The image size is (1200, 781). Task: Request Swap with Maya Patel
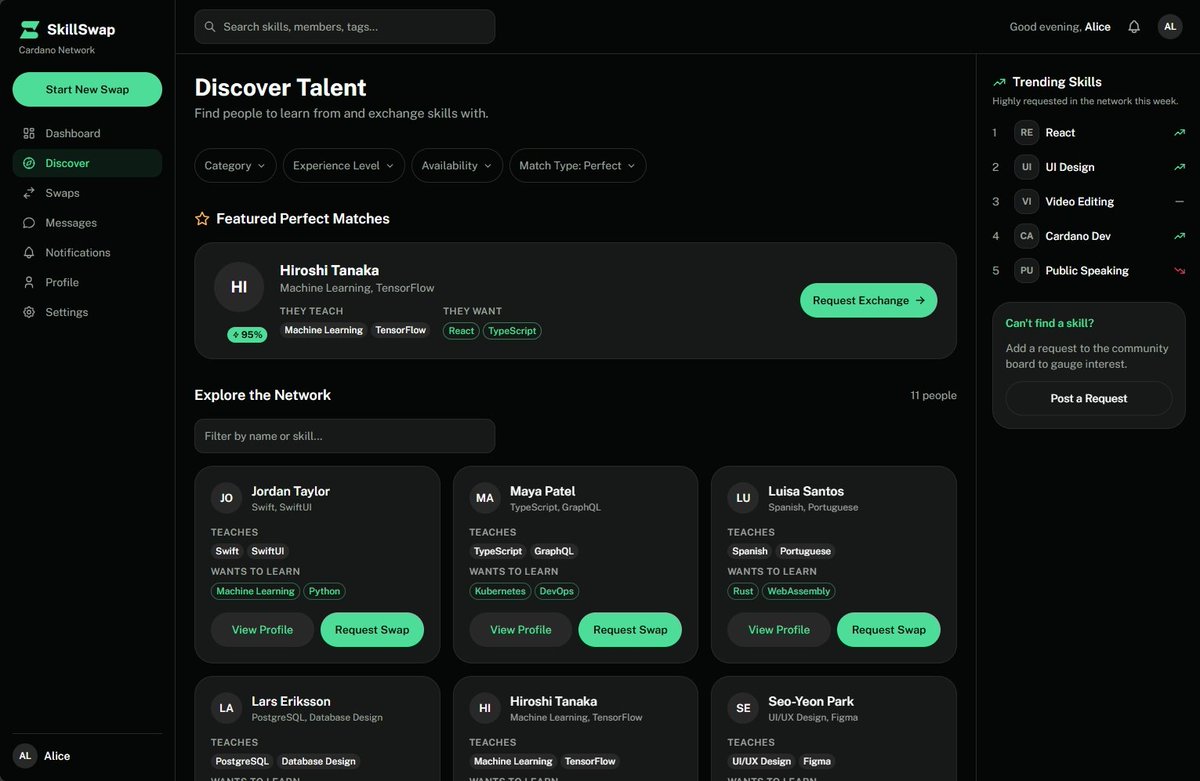pyautogui.click(x=630, y=630)
